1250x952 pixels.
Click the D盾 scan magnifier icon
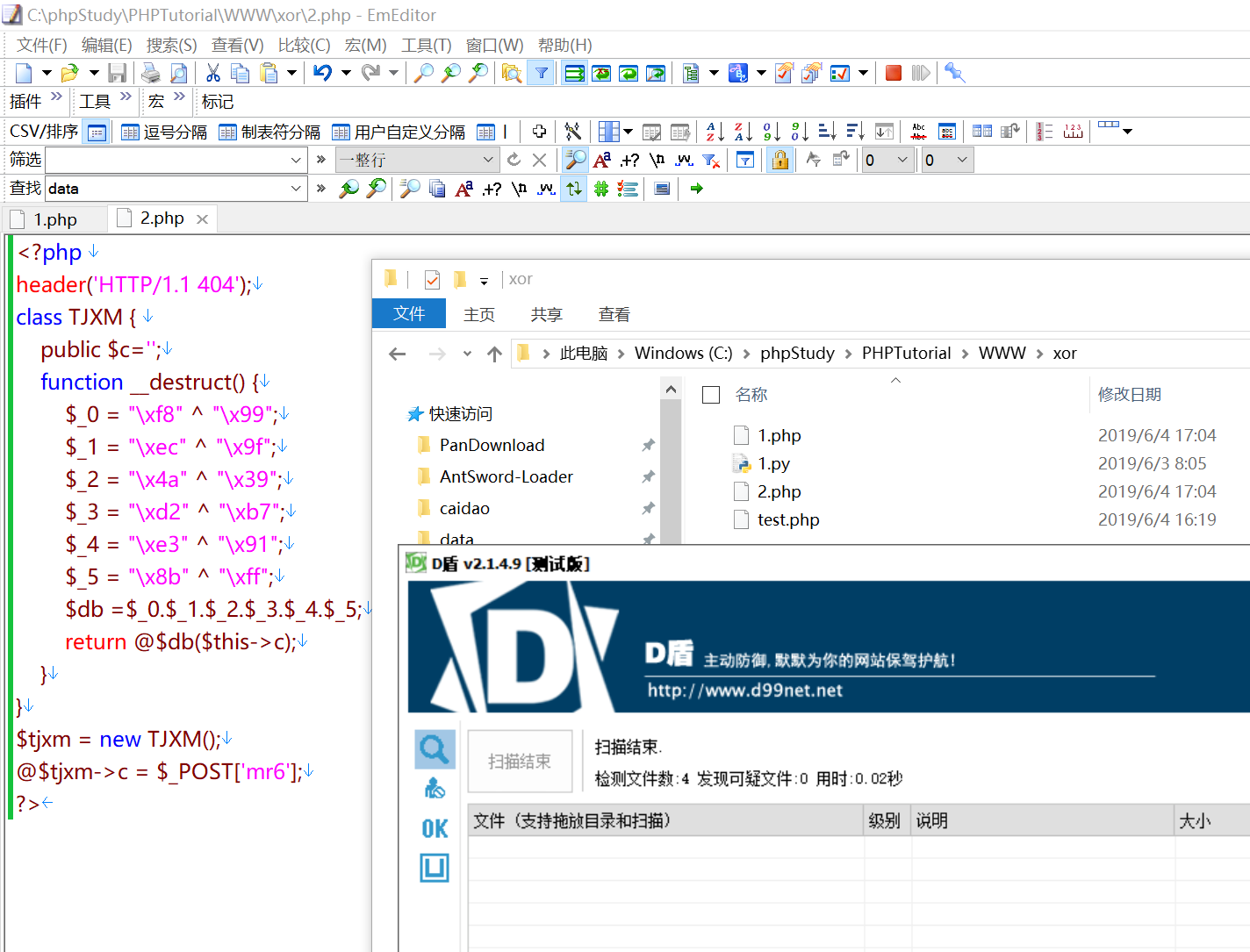coord(434,748)
